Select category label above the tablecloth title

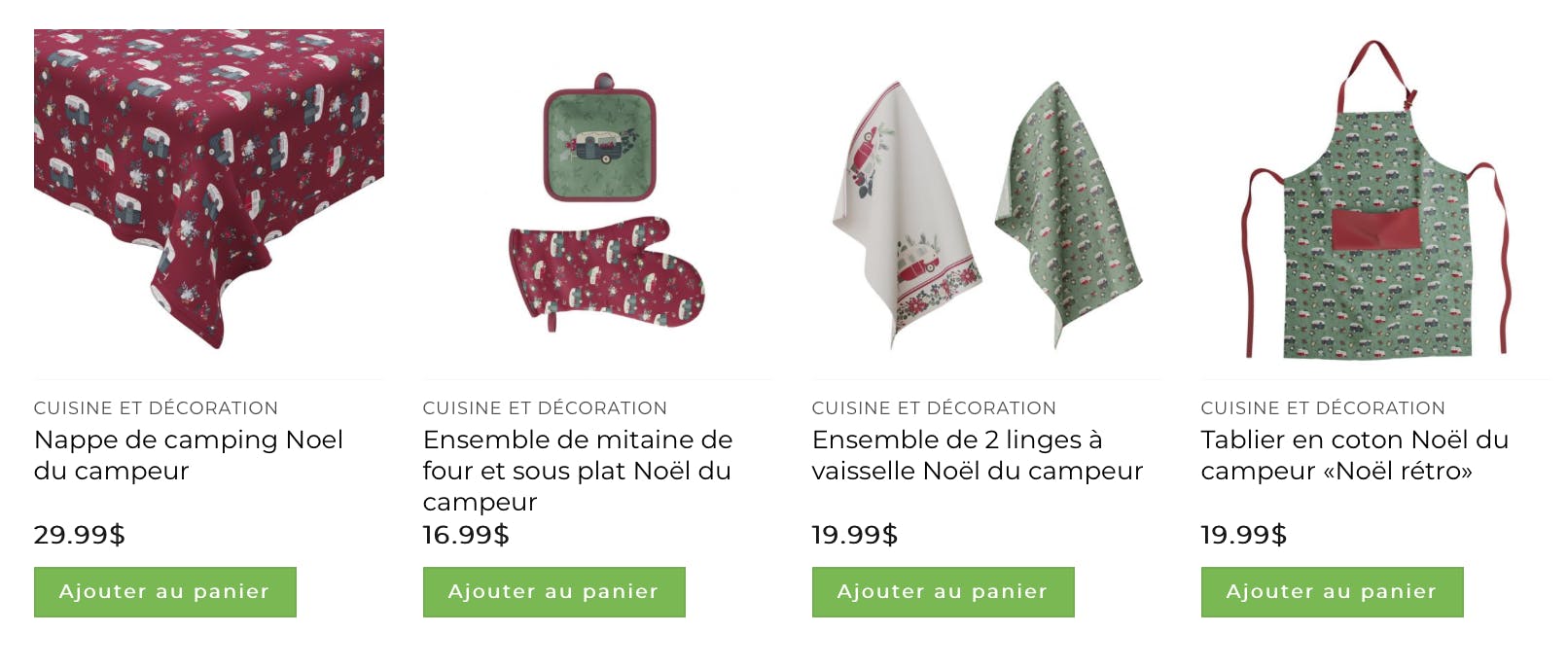[157, 408]
